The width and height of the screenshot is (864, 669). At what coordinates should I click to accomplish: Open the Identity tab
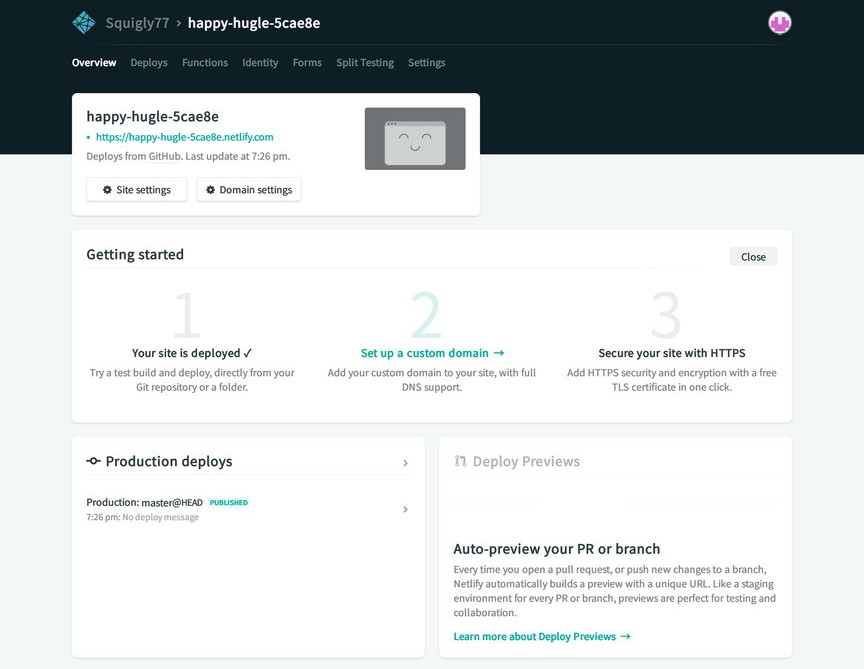click(x=260, y=63)
